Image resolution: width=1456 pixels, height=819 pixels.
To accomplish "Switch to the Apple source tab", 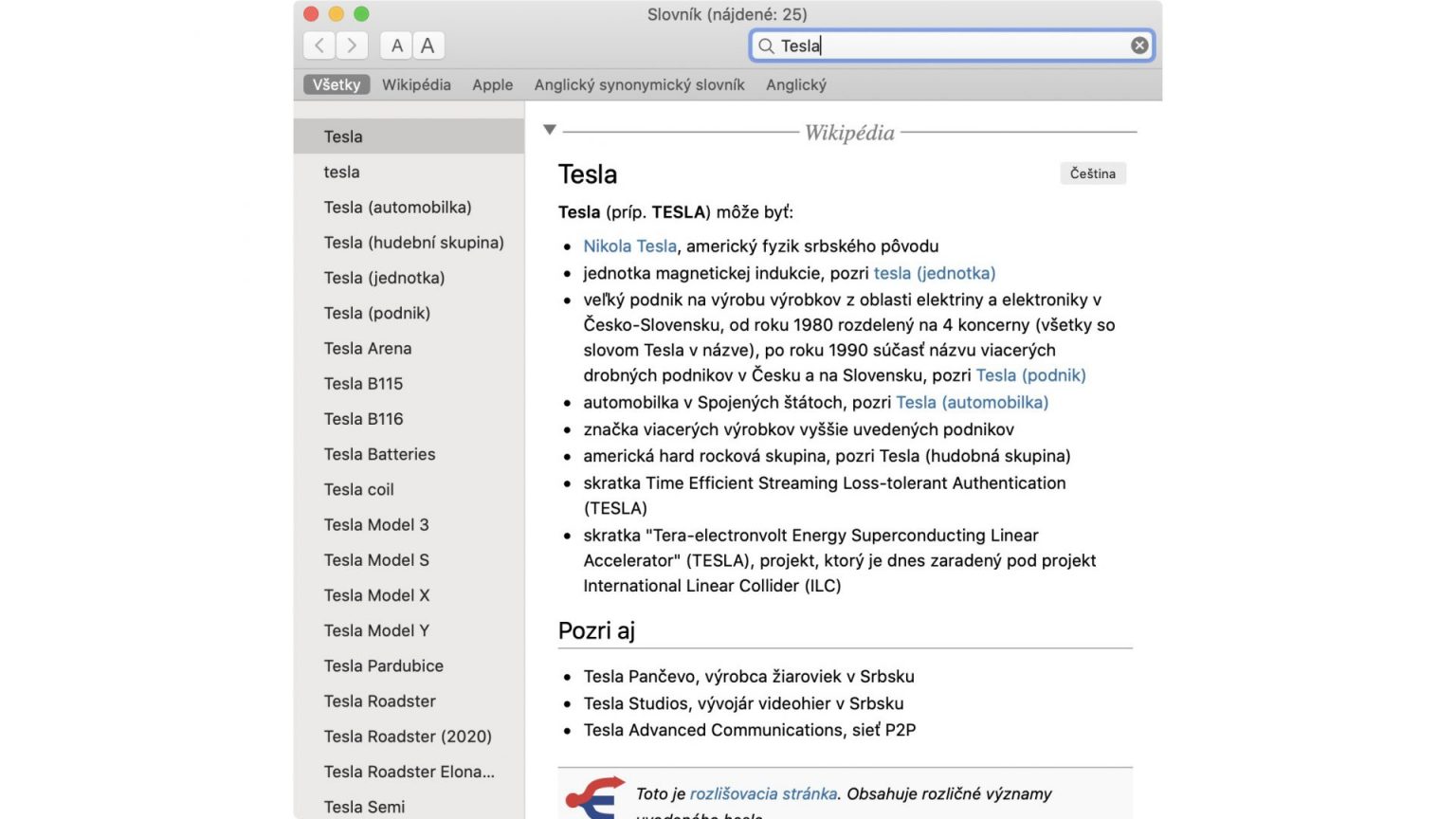I will (493, 84).
